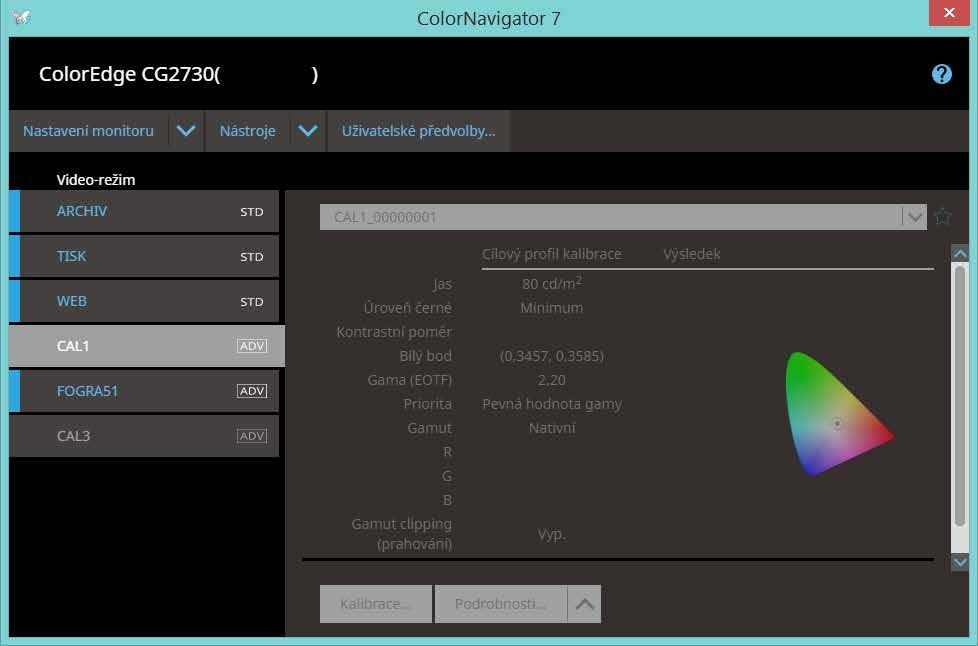The height and width of the screenshot is (646, 978).
Task: Click the ADV badge on the CAL3 row
Action: (x=252, y=436)
